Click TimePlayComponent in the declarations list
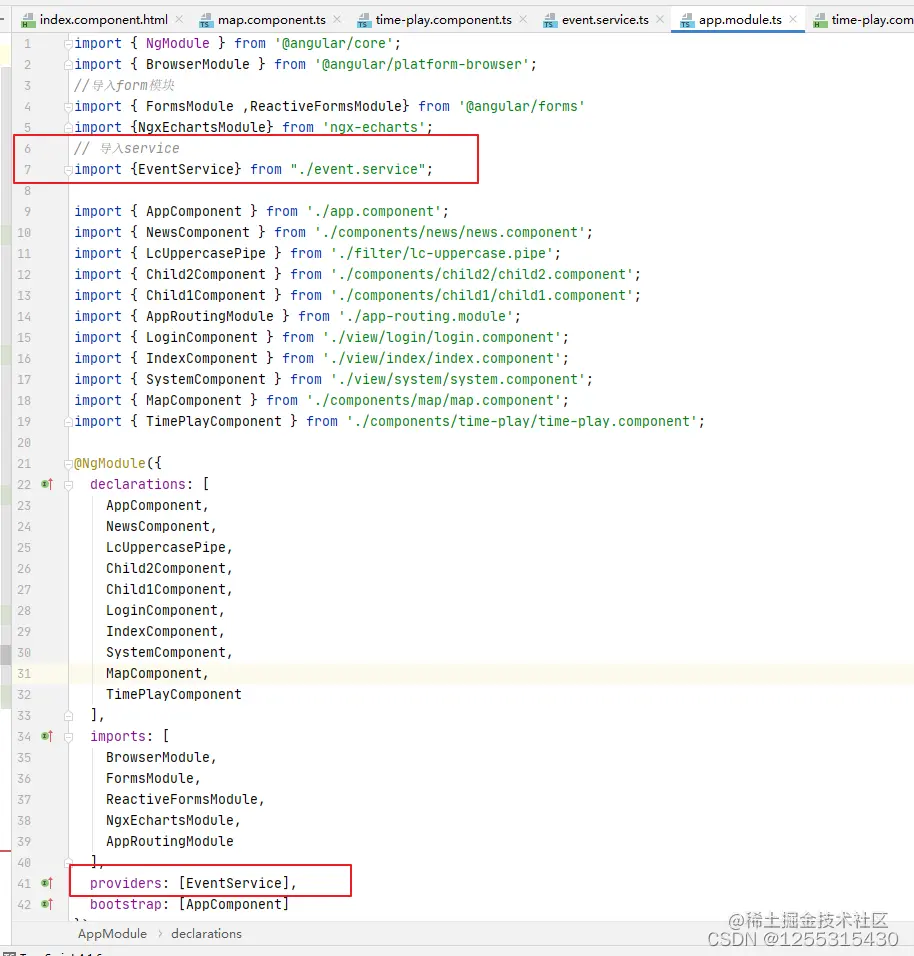Screen dimensions: 914x956 tap(174, 694)
